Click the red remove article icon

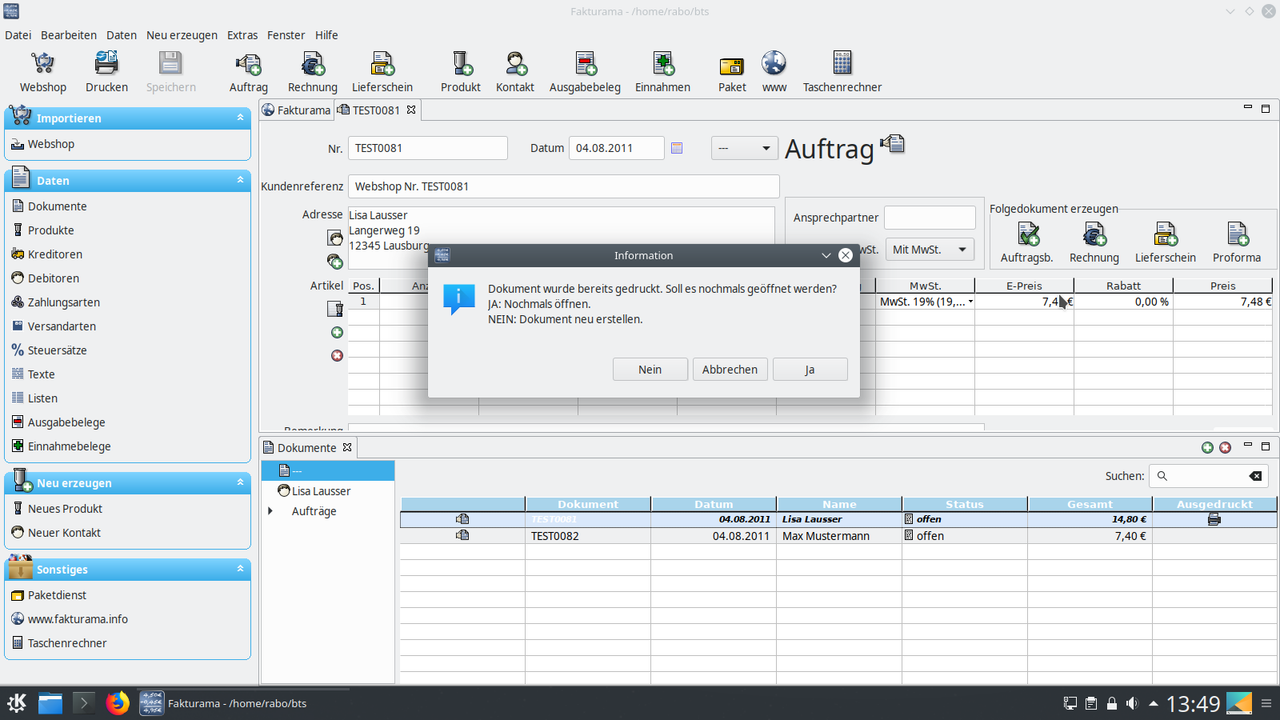337,355
